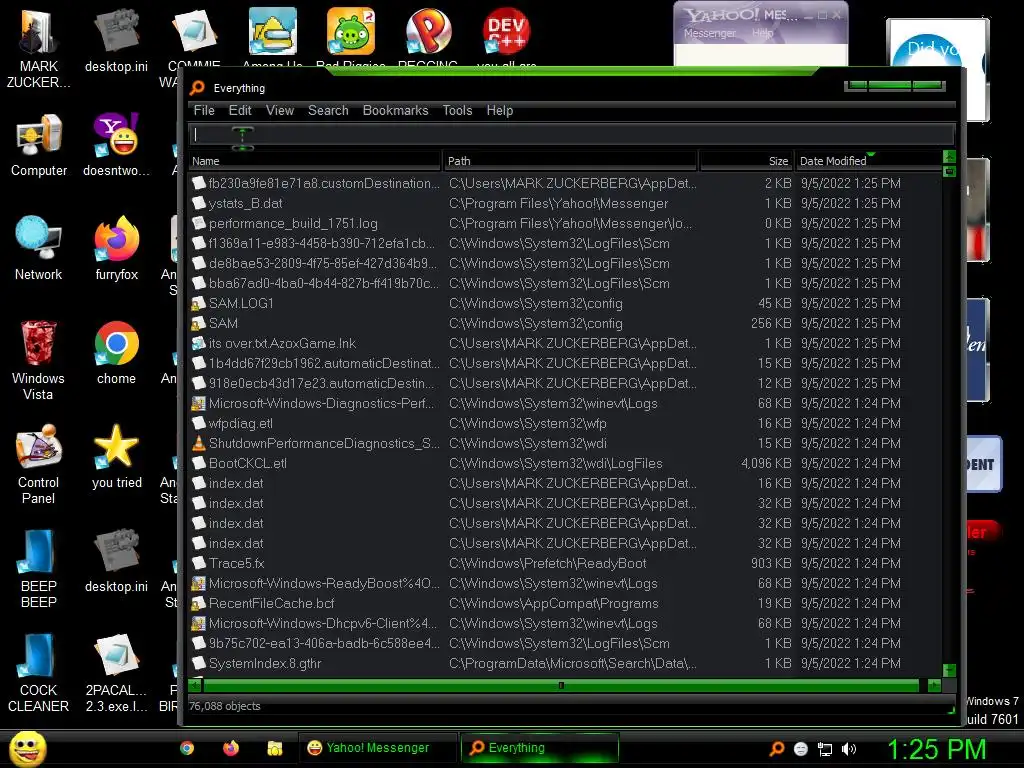Image resolution: width=1024 pixels, height=768 pixels.
Task: Select Microsoft-Windows-ReadyBoost log file icon
Action: (x=199, y=583)
